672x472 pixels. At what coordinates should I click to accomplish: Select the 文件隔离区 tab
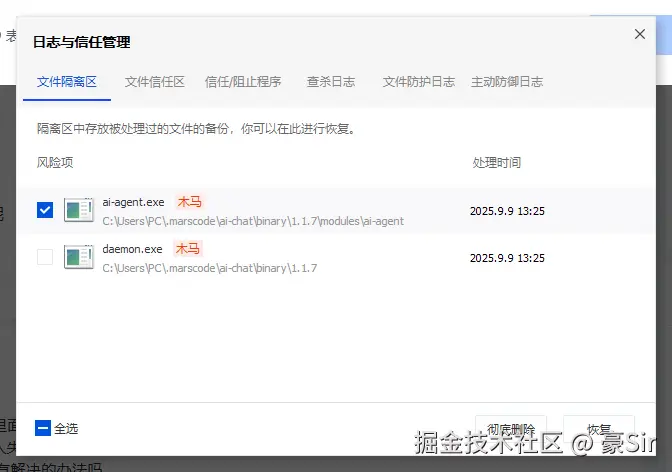[x=67, y=82]
